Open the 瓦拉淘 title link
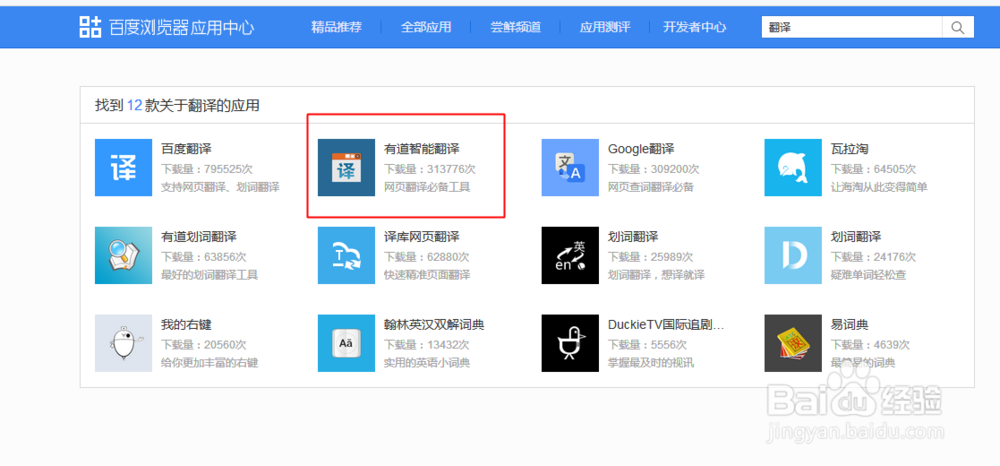 pyautogui.click(x=849, y=149)
